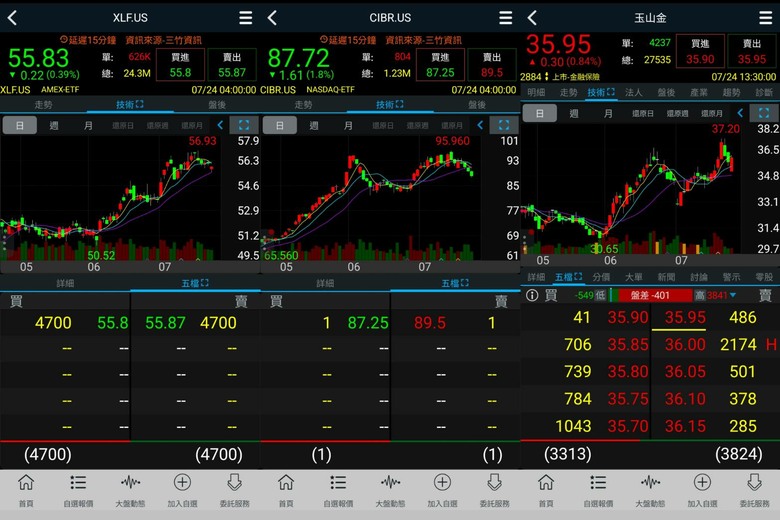Select 月 monthly period on CIBR.US chart
Viewport: 780px width, 520px height.
[x=348, y=125]
